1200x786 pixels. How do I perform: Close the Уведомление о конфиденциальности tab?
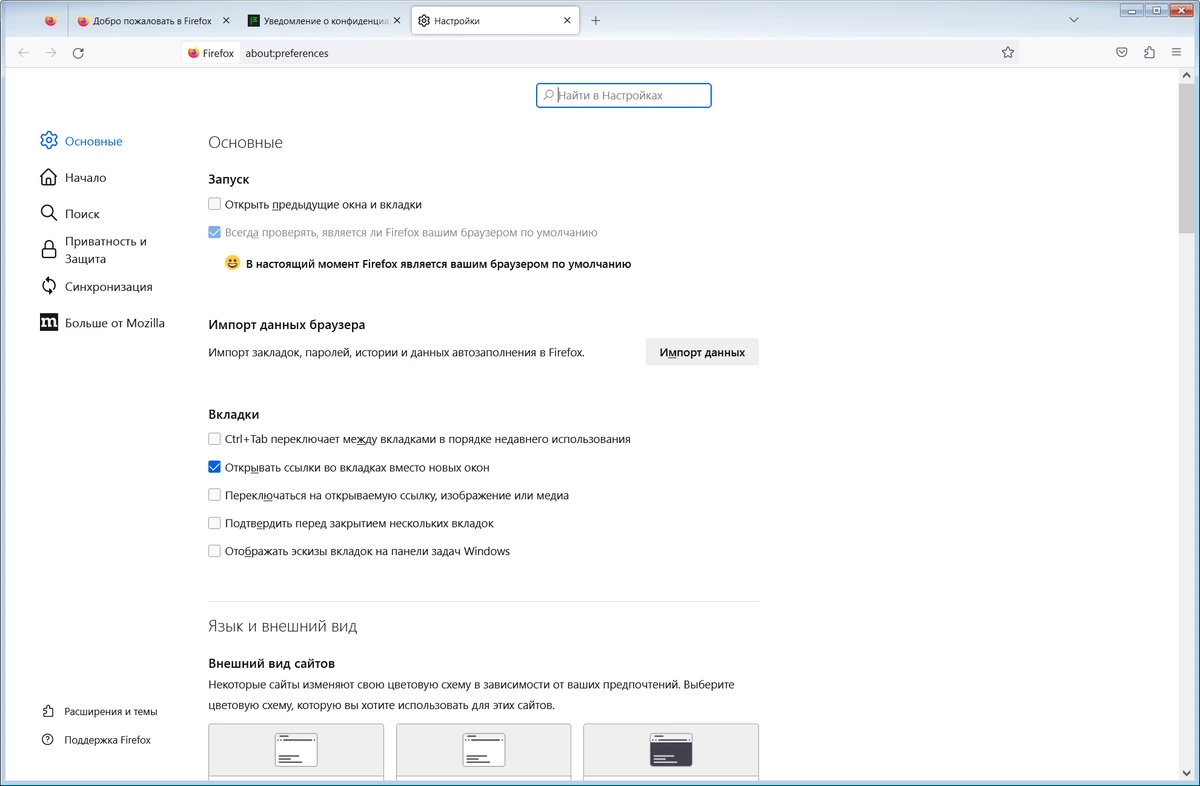397,20
